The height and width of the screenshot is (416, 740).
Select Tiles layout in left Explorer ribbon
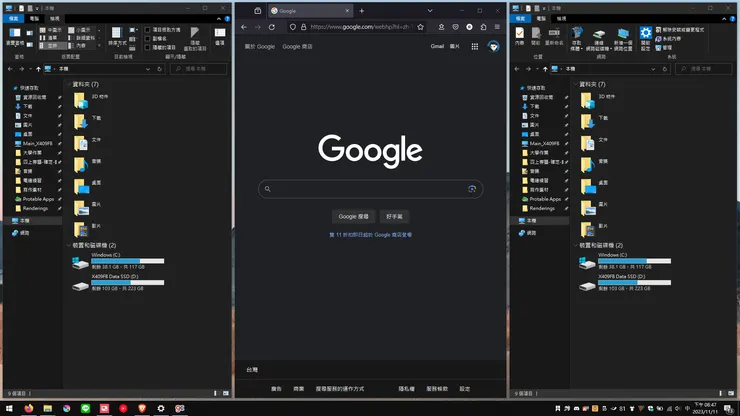click(51, 46)
